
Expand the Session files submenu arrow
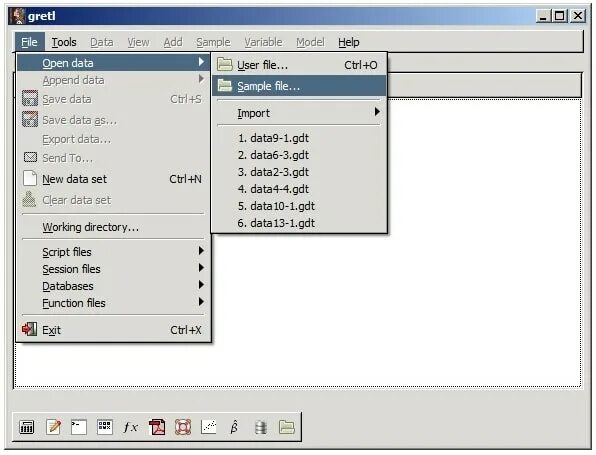(x=201, y=268)
